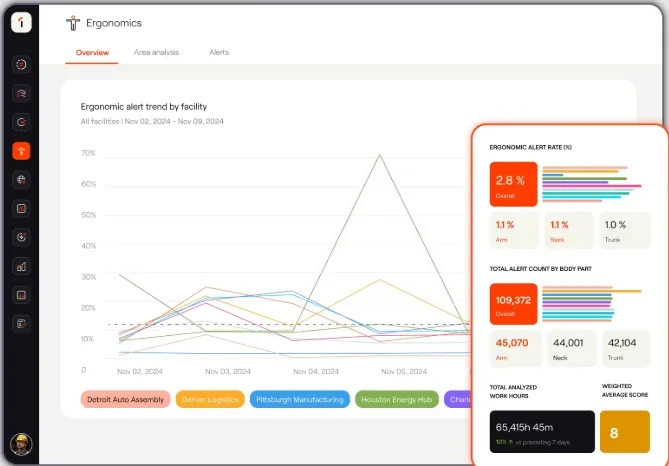The image size is (669, 466).
Task: Open the globe sidebar icon
Action: click(x=21, y=180)
